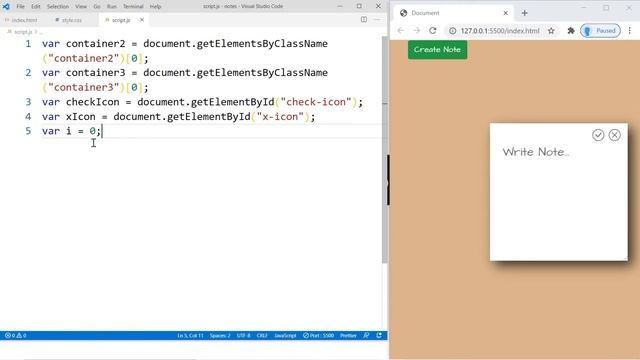Open the Selection menu
Screen dimensions: 640x360
click(58, 7)
